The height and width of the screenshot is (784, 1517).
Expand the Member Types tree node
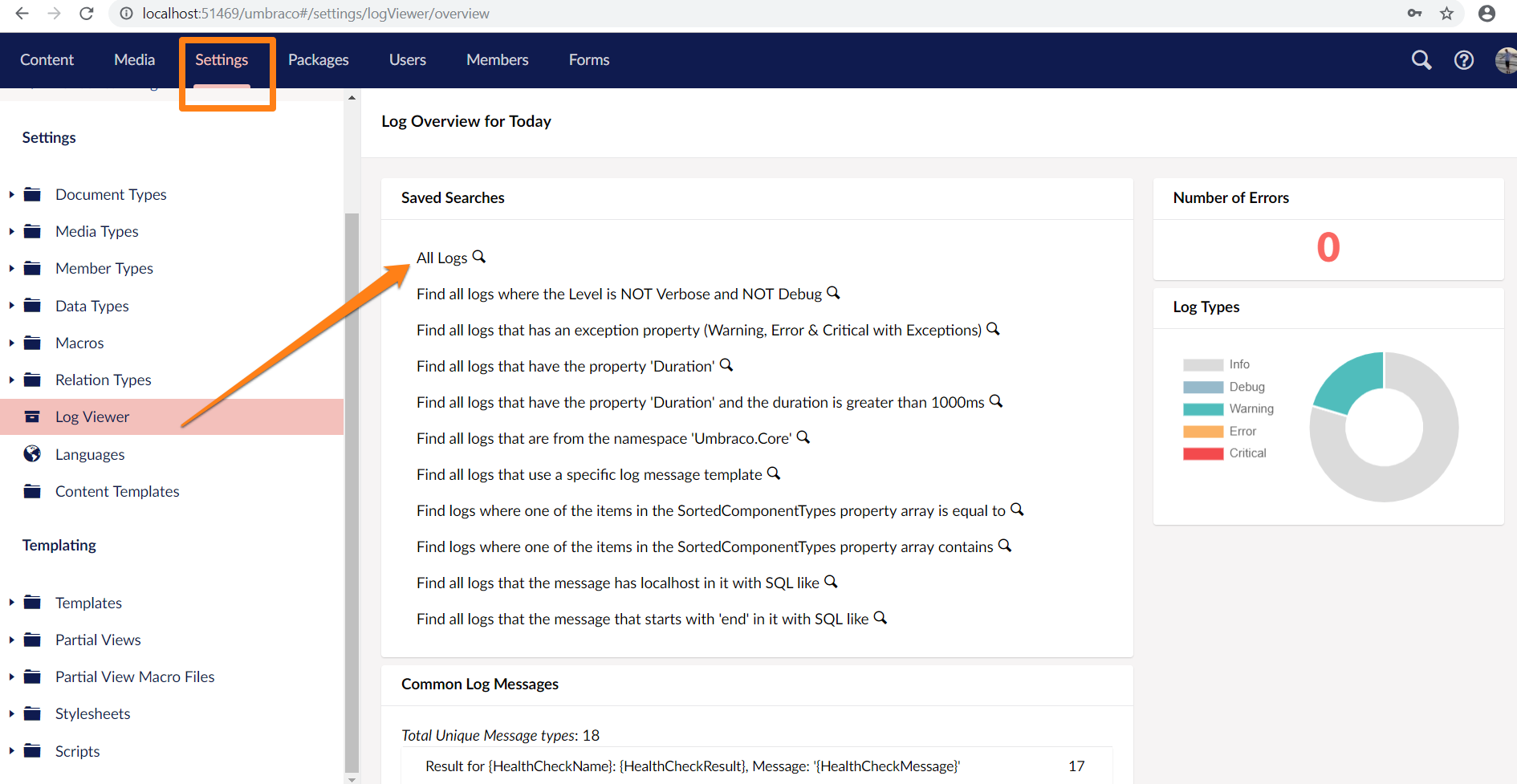(11, 268)
